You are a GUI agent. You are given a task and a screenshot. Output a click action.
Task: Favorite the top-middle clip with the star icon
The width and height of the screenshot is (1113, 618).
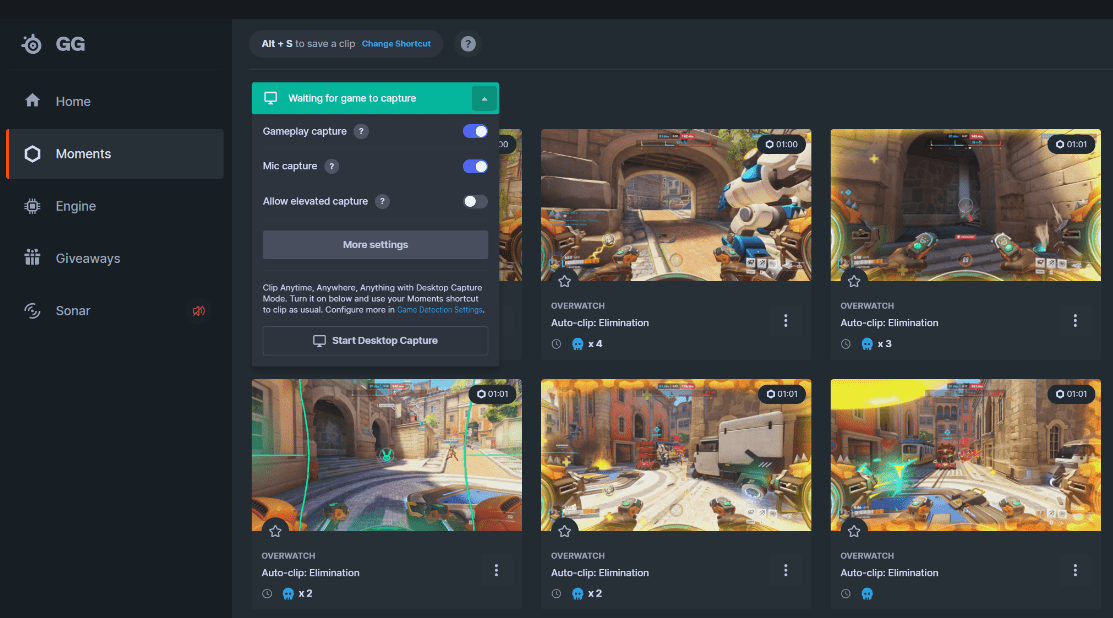564,281
